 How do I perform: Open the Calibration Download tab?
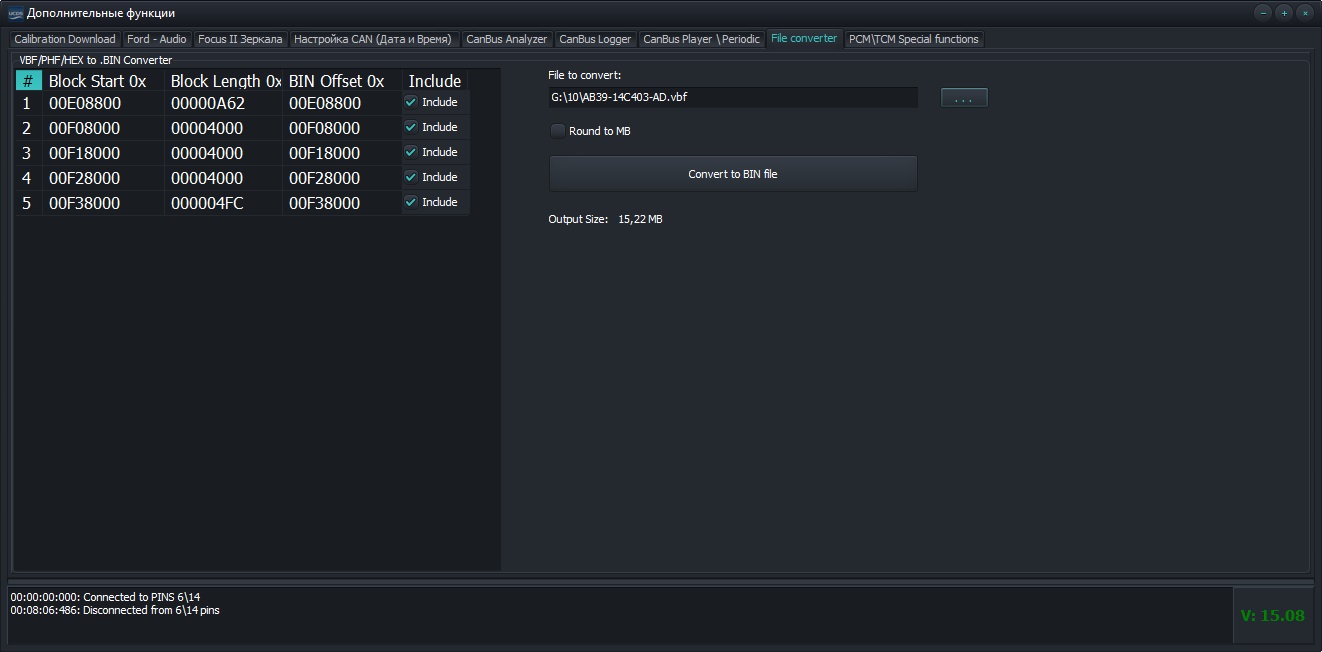65,39
